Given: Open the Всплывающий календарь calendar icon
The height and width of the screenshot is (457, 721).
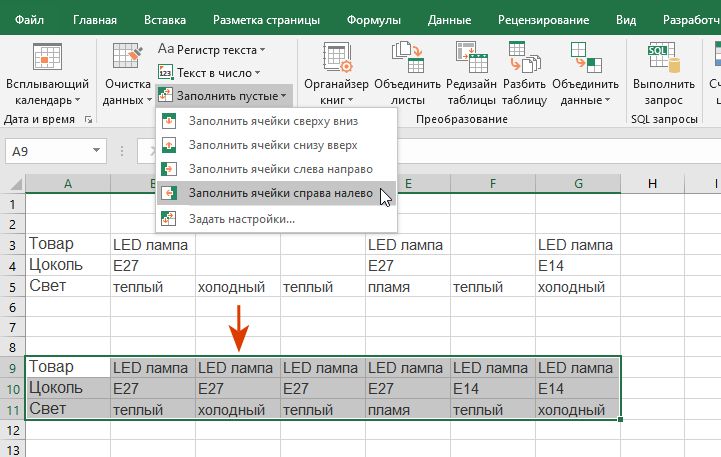Looking at the screenshot, I should pyautogui.click(x=47, y=60).
